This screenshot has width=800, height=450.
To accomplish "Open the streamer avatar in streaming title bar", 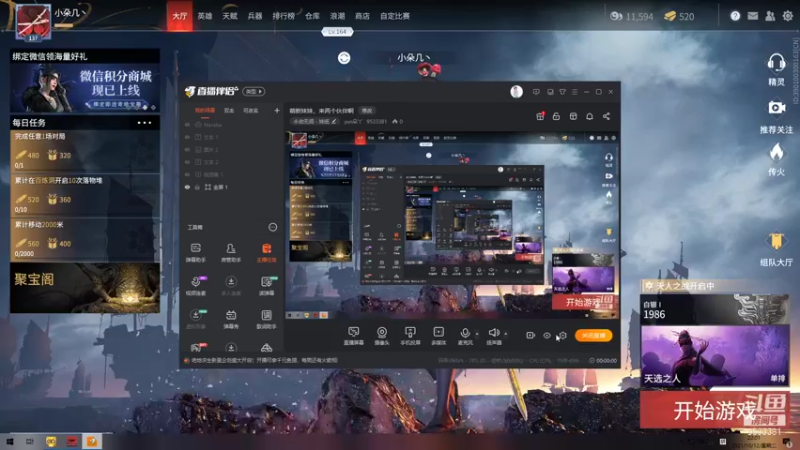I will [516, 92].
